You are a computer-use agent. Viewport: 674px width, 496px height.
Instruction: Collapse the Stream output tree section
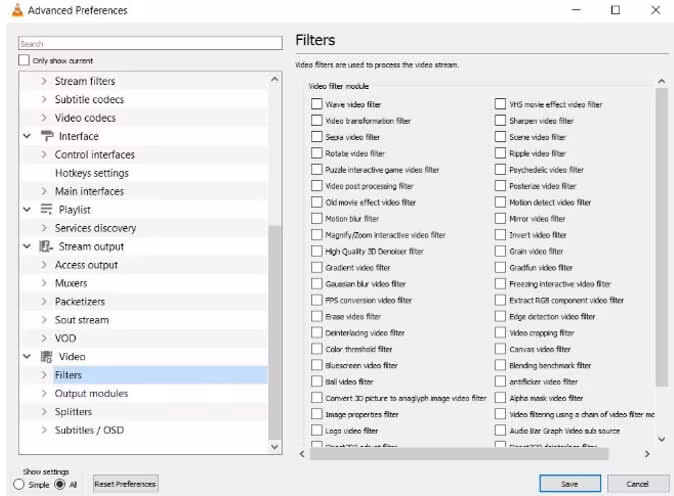(x=27, y=246)
